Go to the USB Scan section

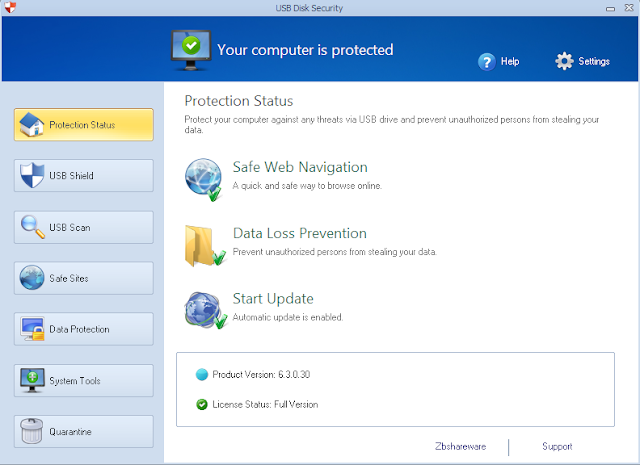click(x=84, y=227)
